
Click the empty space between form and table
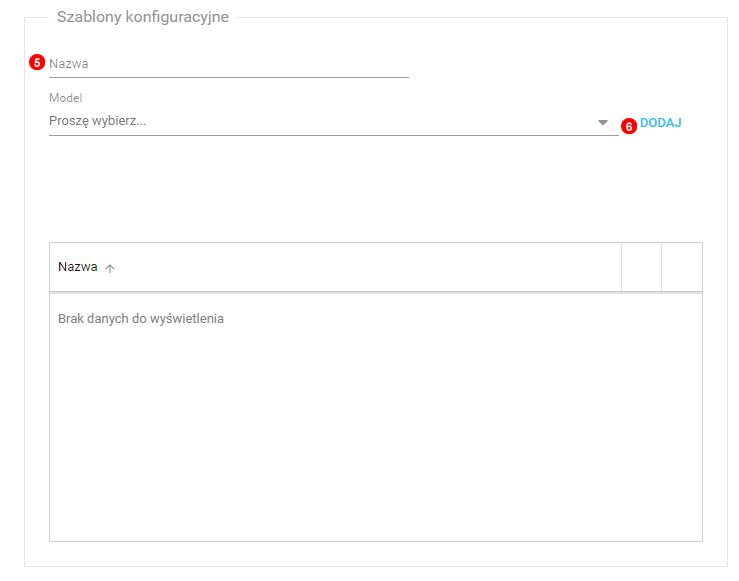coord(375,190)
